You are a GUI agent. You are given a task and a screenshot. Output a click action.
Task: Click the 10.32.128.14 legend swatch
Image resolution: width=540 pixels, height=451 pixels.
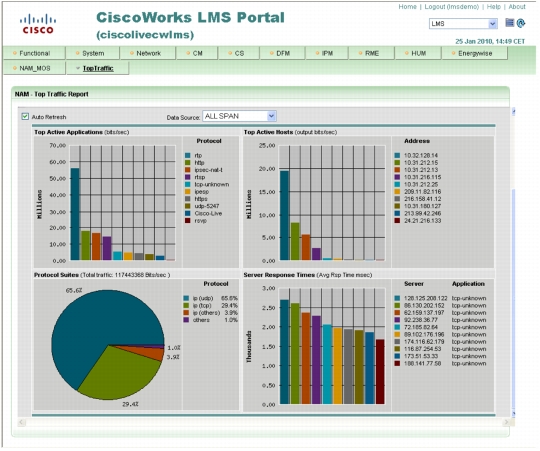pos(397,155)
